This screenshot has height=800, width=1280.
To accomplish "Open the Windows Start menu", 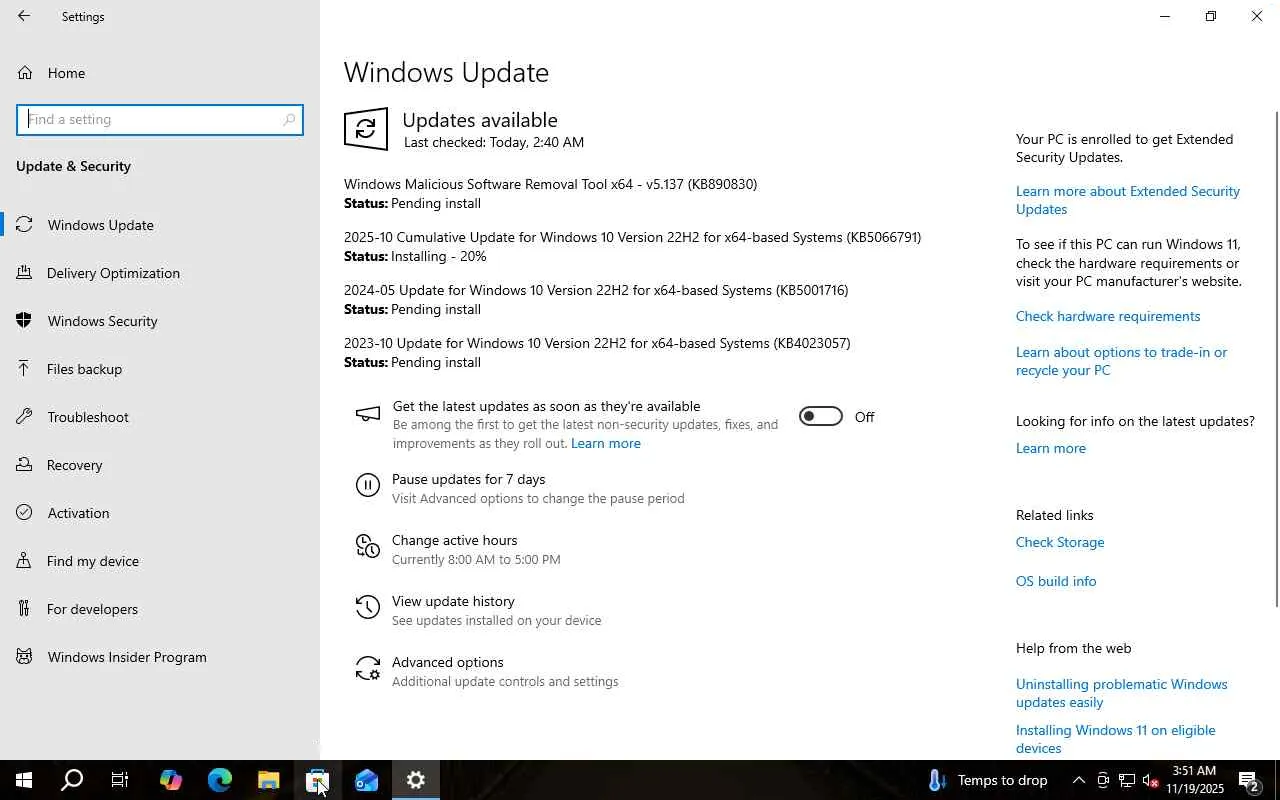I will point(24,780).
